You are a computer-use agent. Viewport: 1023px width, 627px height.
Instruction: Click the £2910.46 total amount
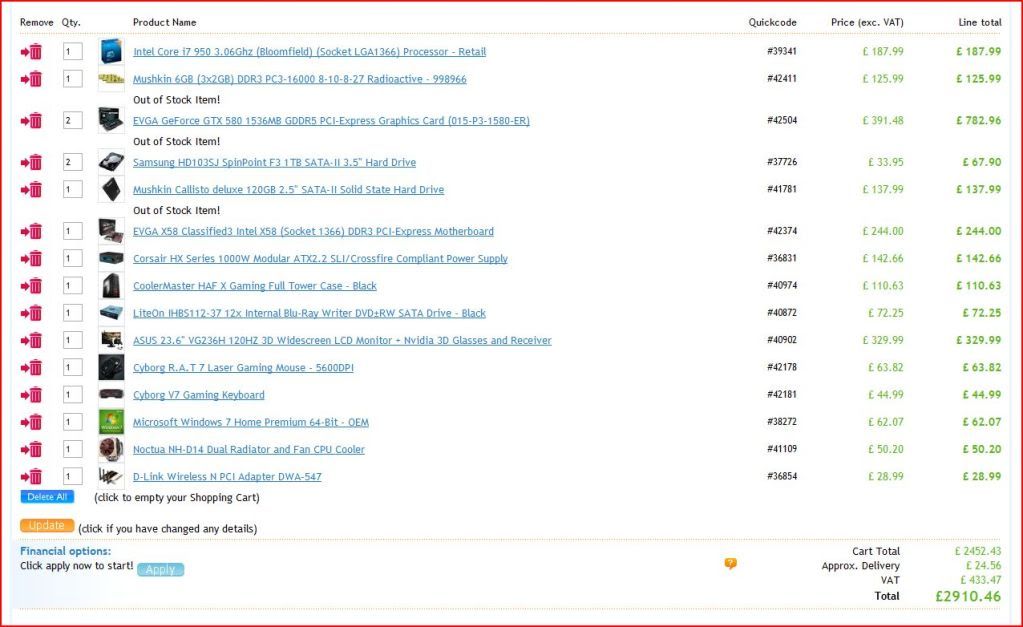(x=968, y=596)
